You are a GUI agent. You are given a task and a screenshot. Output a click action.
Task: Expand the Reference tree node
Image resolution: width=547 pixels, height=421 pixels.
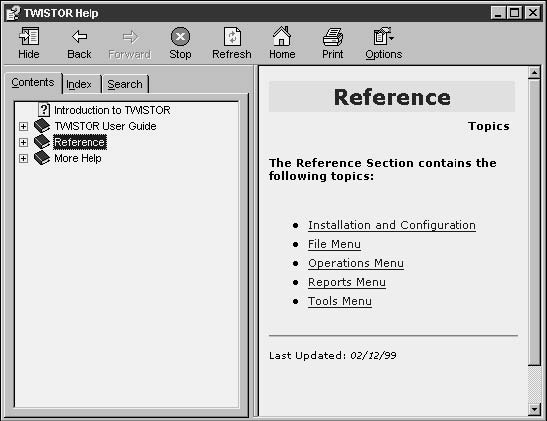[23, 142]
